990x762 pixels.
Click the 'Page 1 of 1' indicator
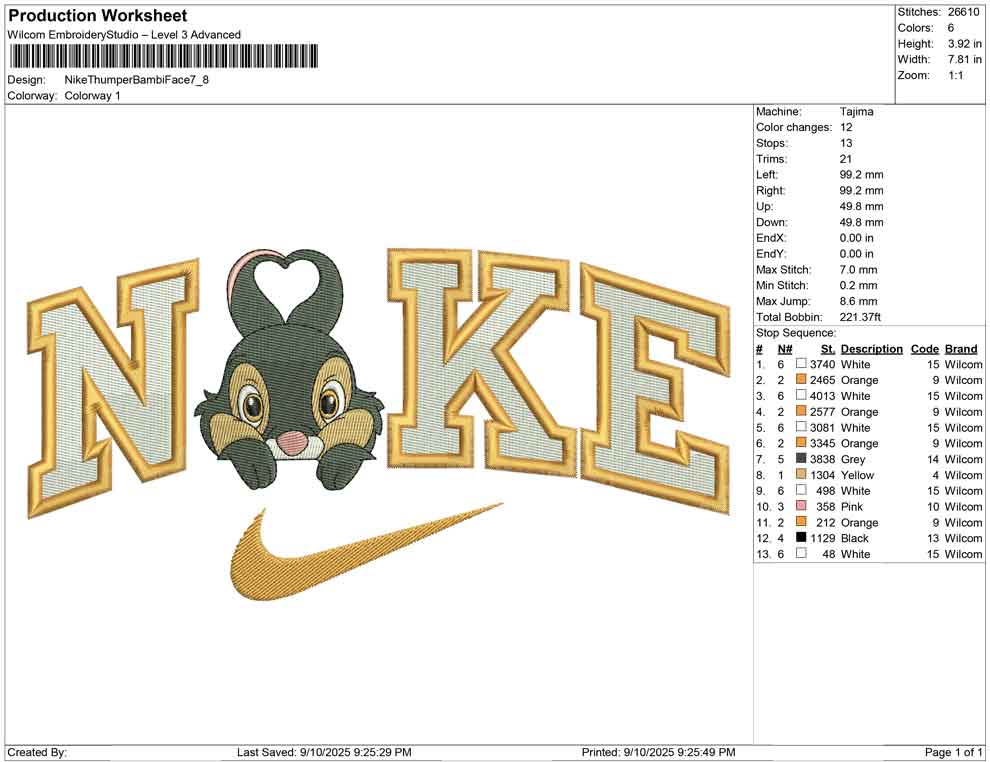click(x=953, y=752)
